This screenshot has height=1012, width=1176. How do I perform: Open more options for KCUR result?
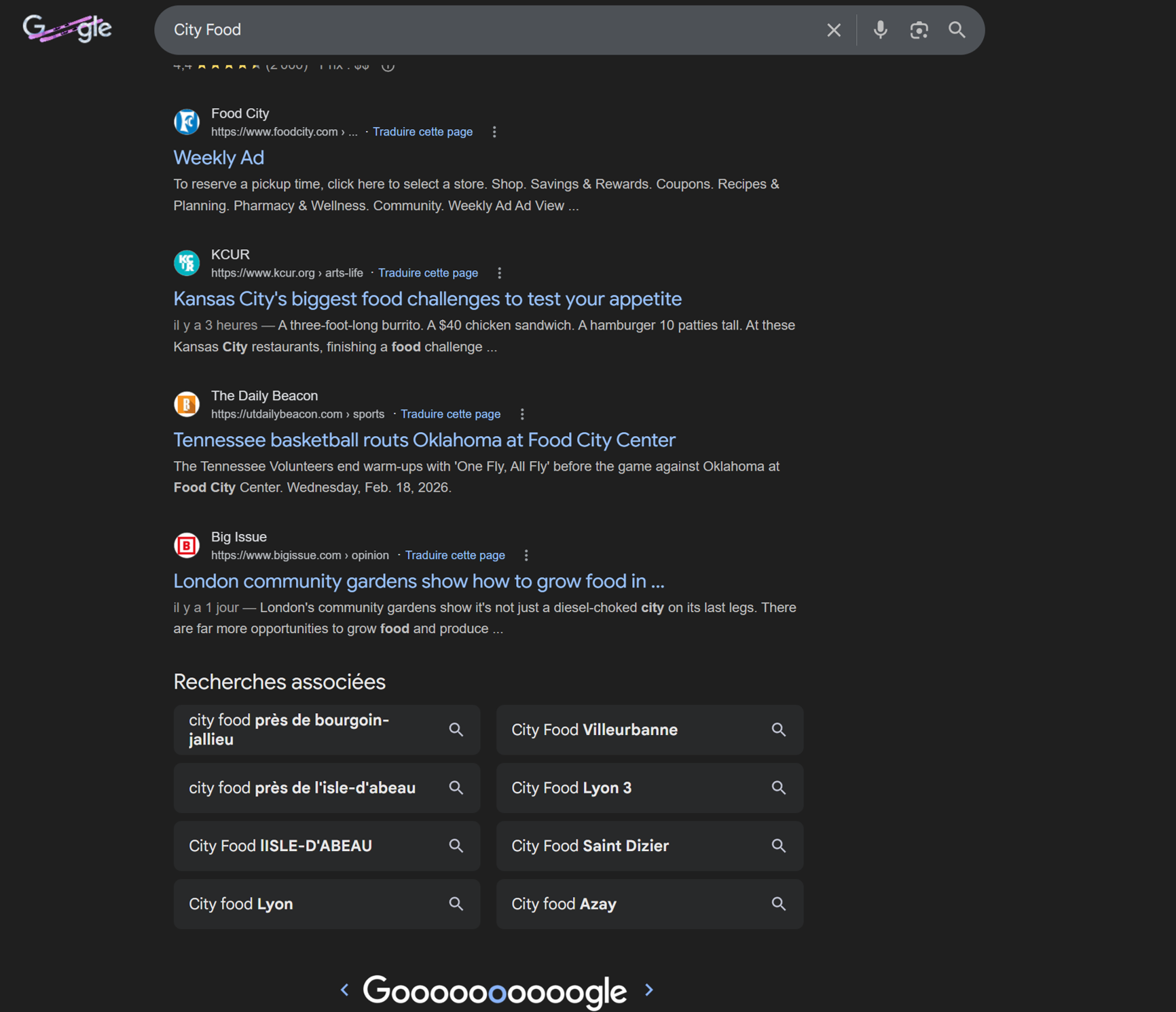click(500, 273)
